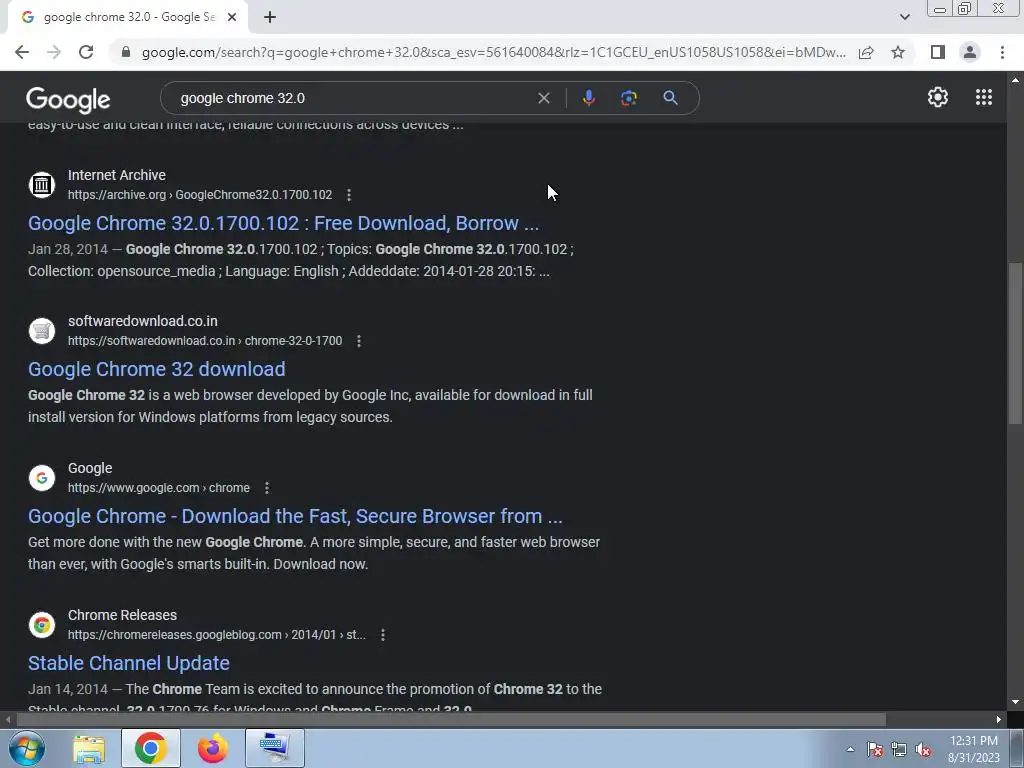Open the 'Google Chrome 32 download' result

[157, 369]
